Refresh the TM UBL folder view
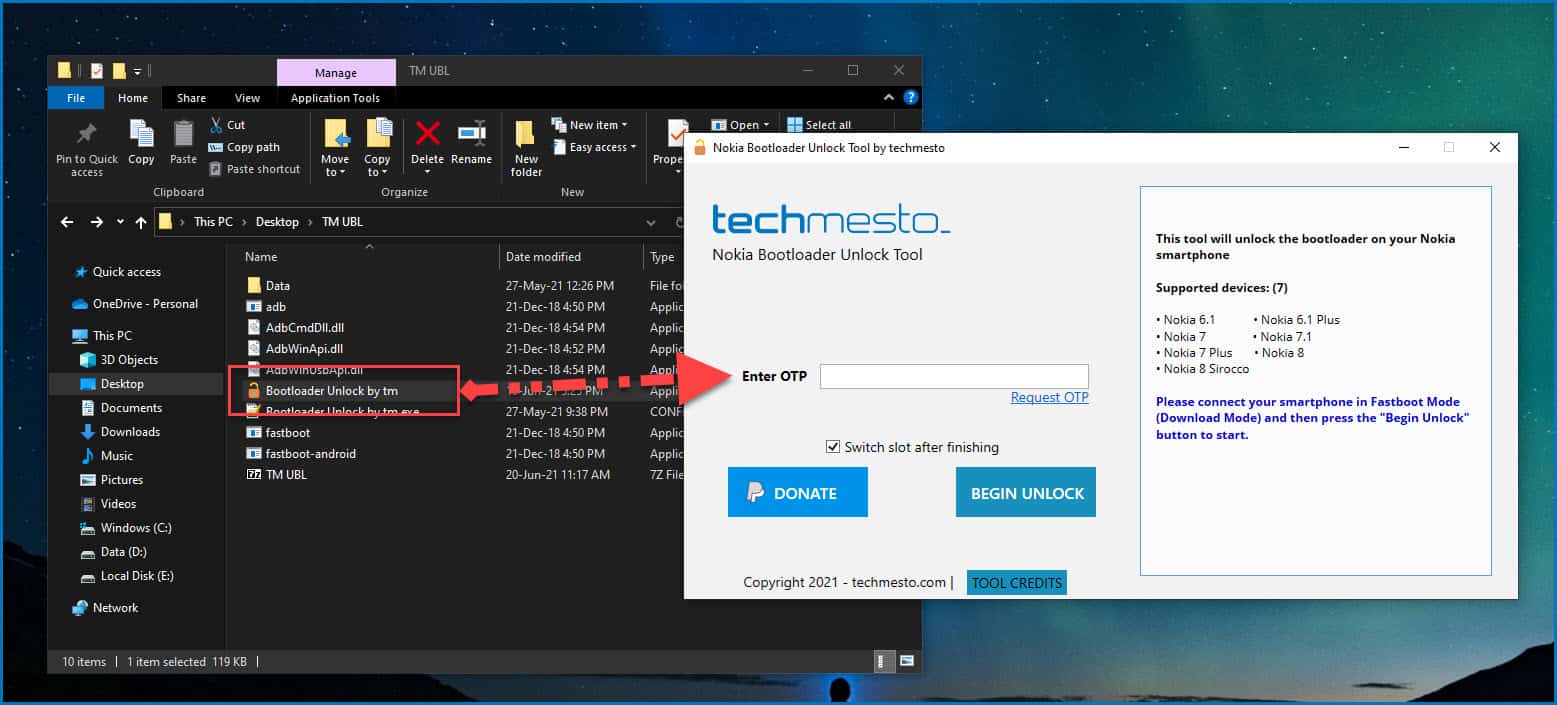 [678, 222]
